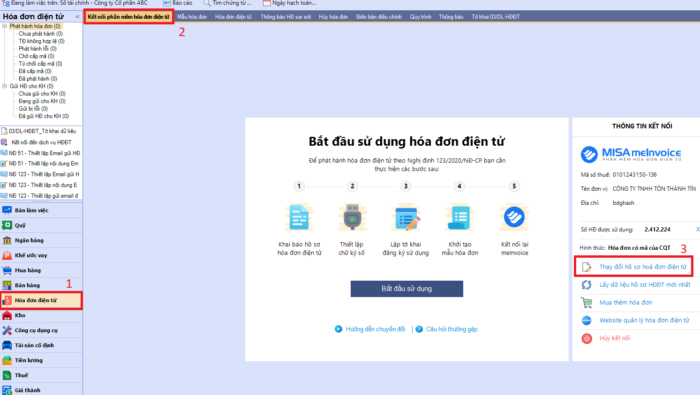Select Chưa phát hành (0) tree item

(41, 34)
